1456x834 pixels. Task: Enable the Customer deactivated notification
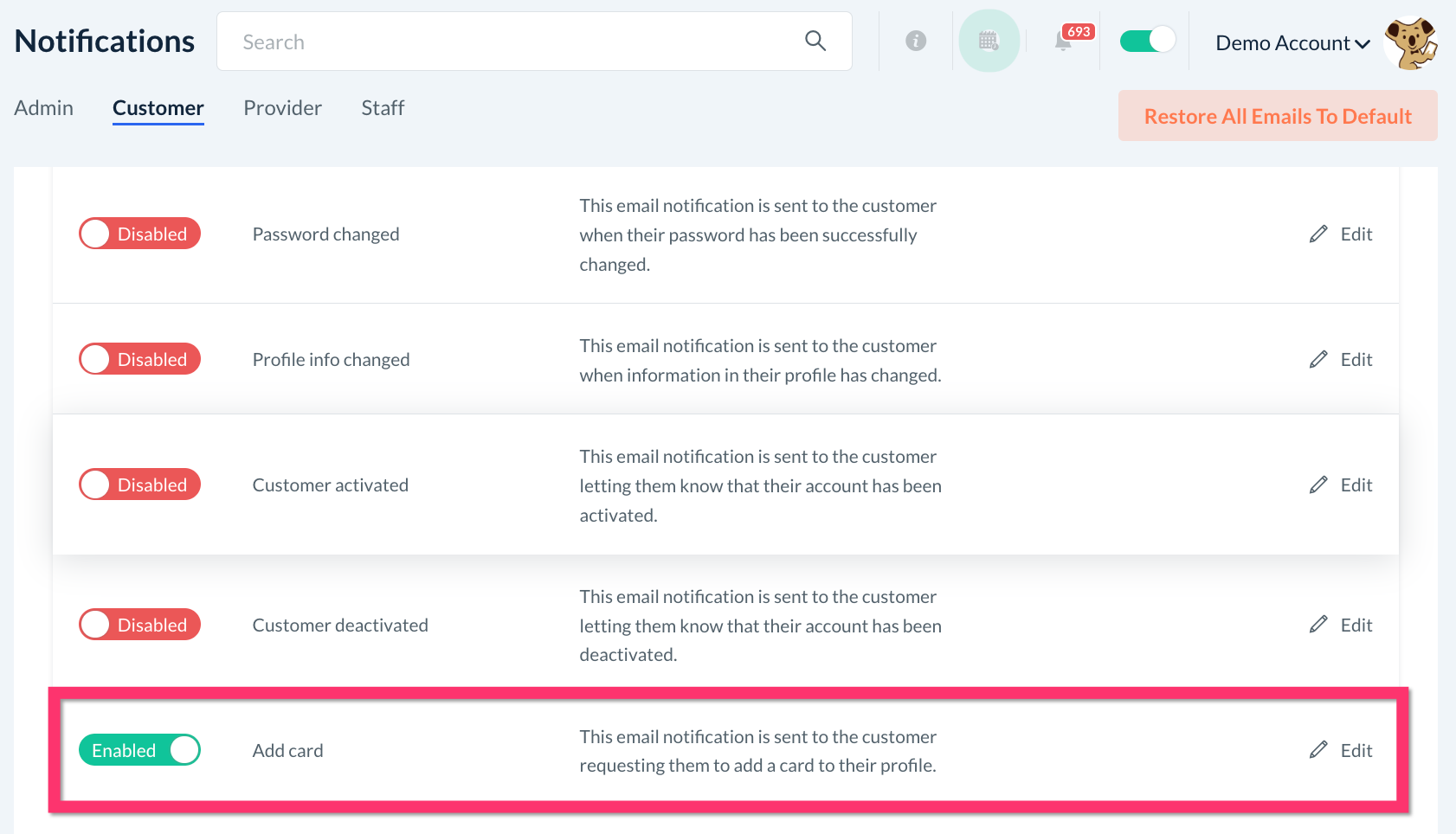(139, 625)
